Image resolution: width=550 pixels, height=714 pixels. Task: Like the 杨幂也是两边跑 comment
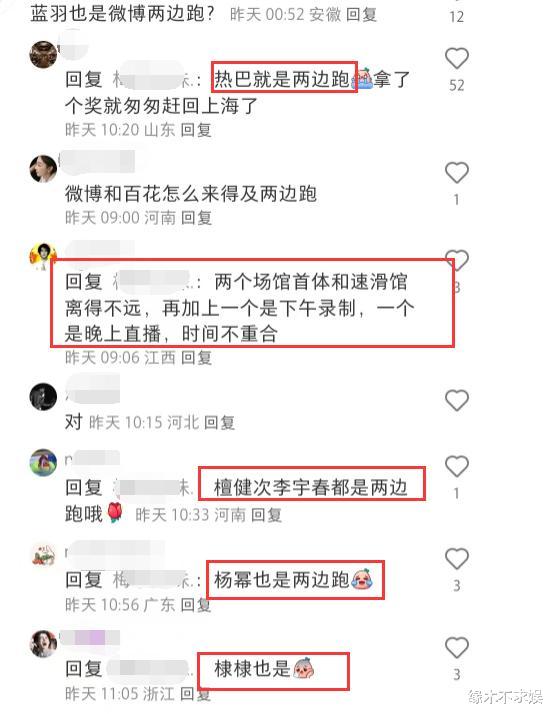click(457, 559)
